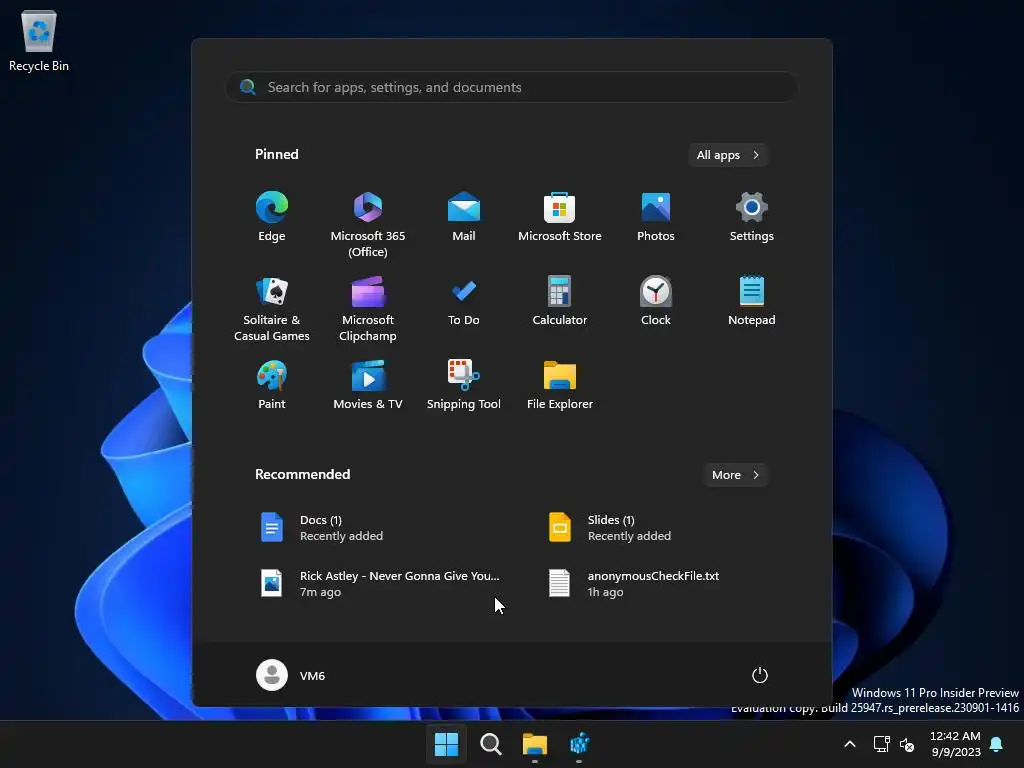Launch Notepad from pinned apps
The image size is (1024, 768).
752,302
